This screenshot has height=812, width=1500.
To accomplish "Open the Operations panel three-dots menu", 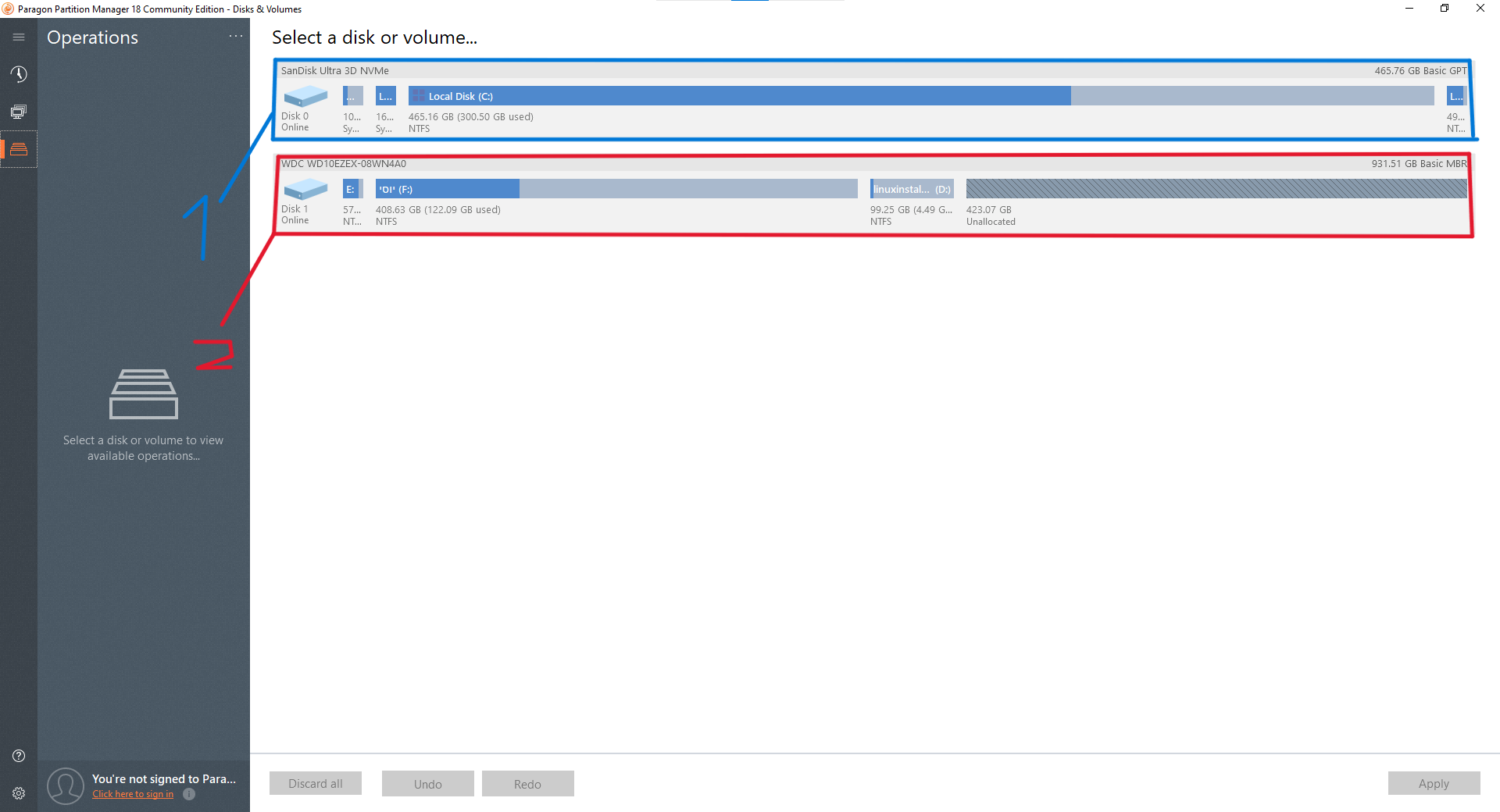I will click(x=236, y=36).
